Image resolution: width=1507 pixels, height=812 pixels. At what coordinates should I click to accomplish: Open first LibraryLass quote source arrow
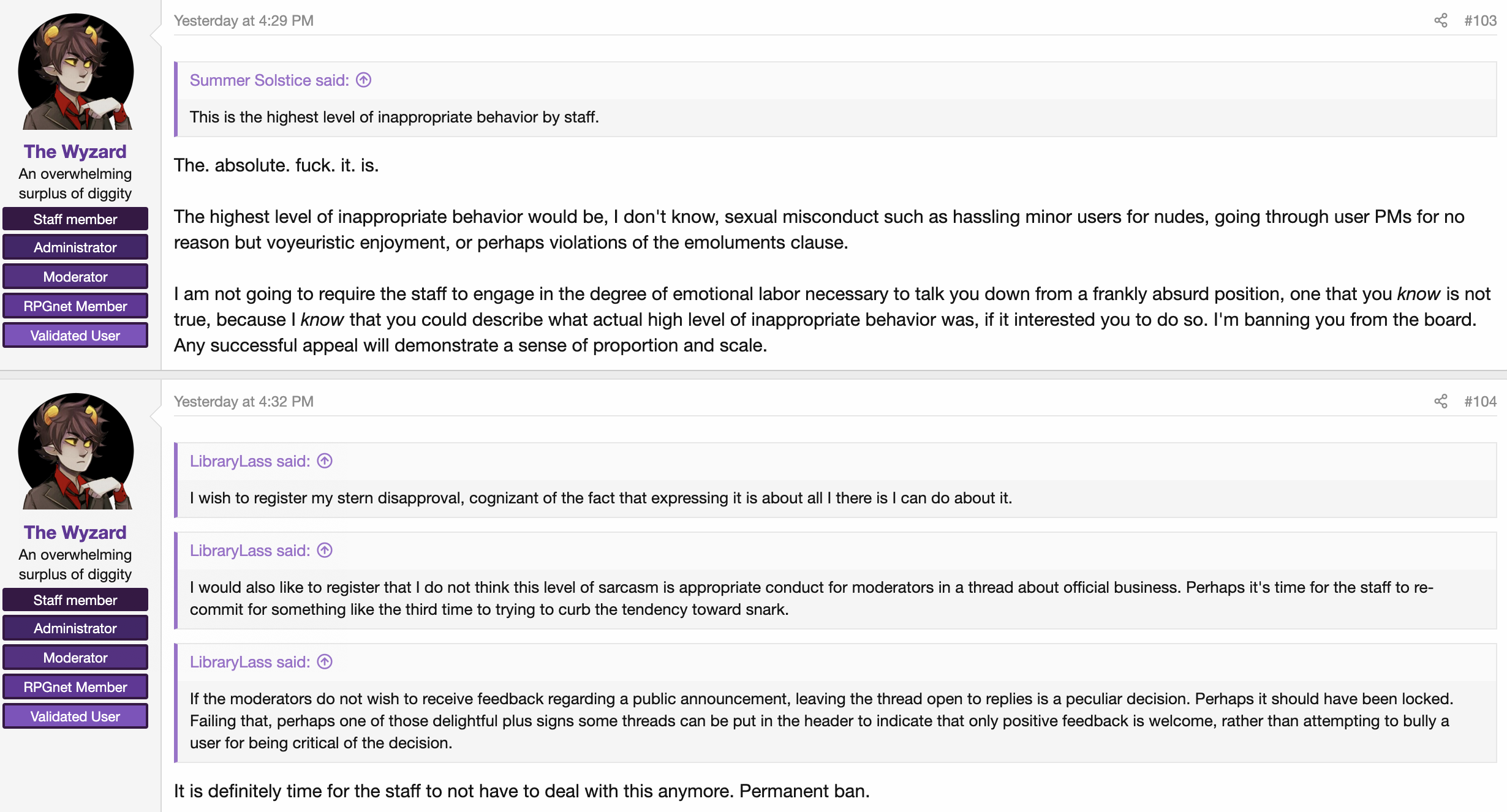[x=325, y=461]
